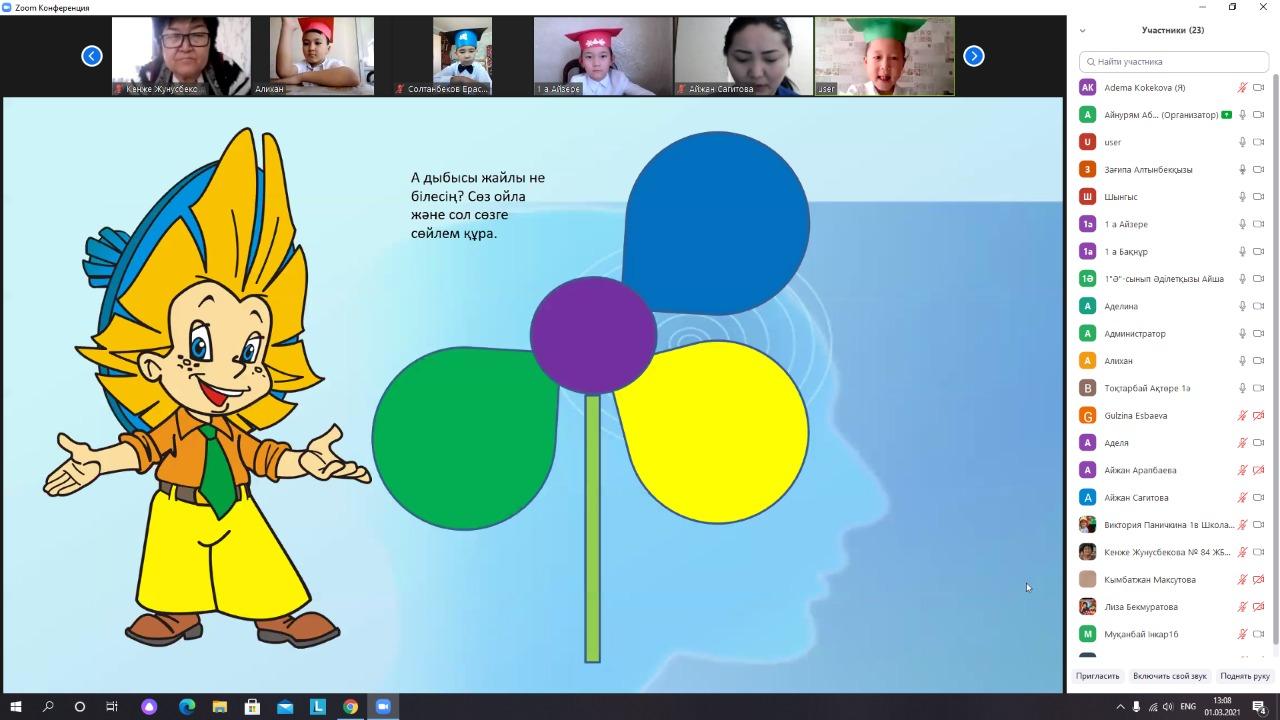Select participant Администратор in the list
Screen dimensions: 1280x720
pyautogui.click(x=1135, y=333)
